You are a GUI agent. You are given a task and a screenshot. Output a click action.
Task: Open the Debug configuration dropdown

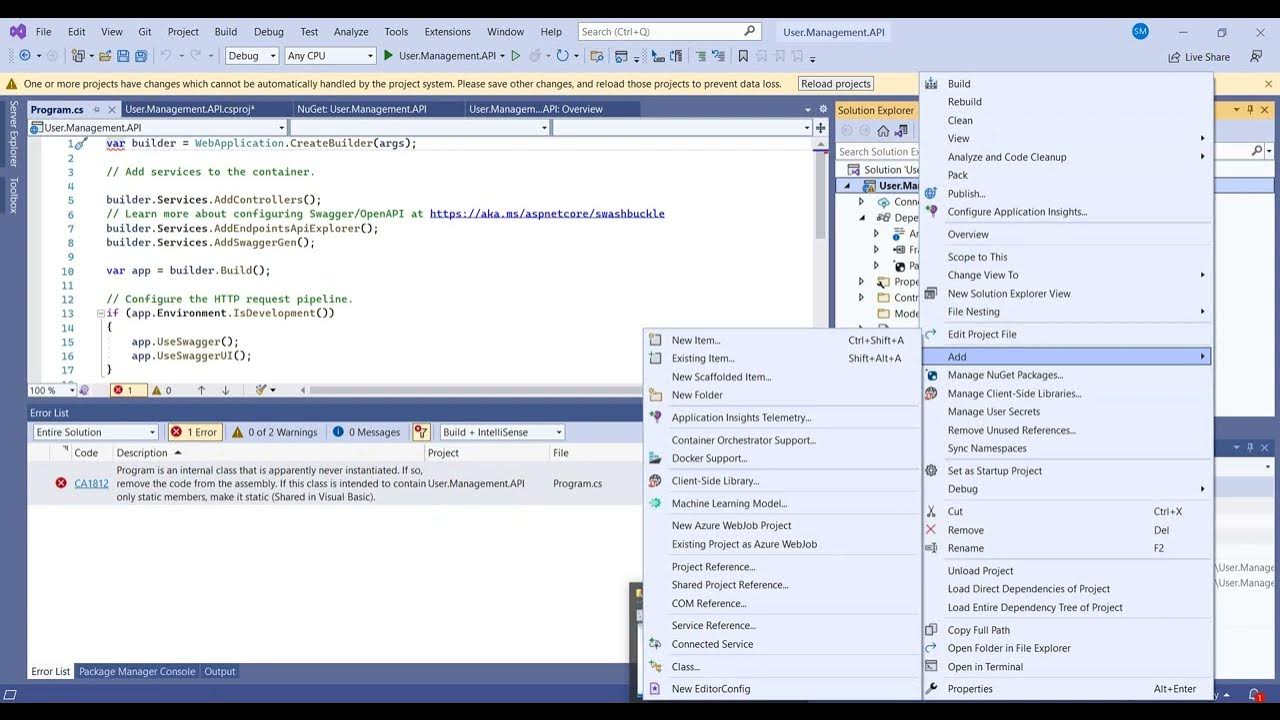(x=252, y=56)
